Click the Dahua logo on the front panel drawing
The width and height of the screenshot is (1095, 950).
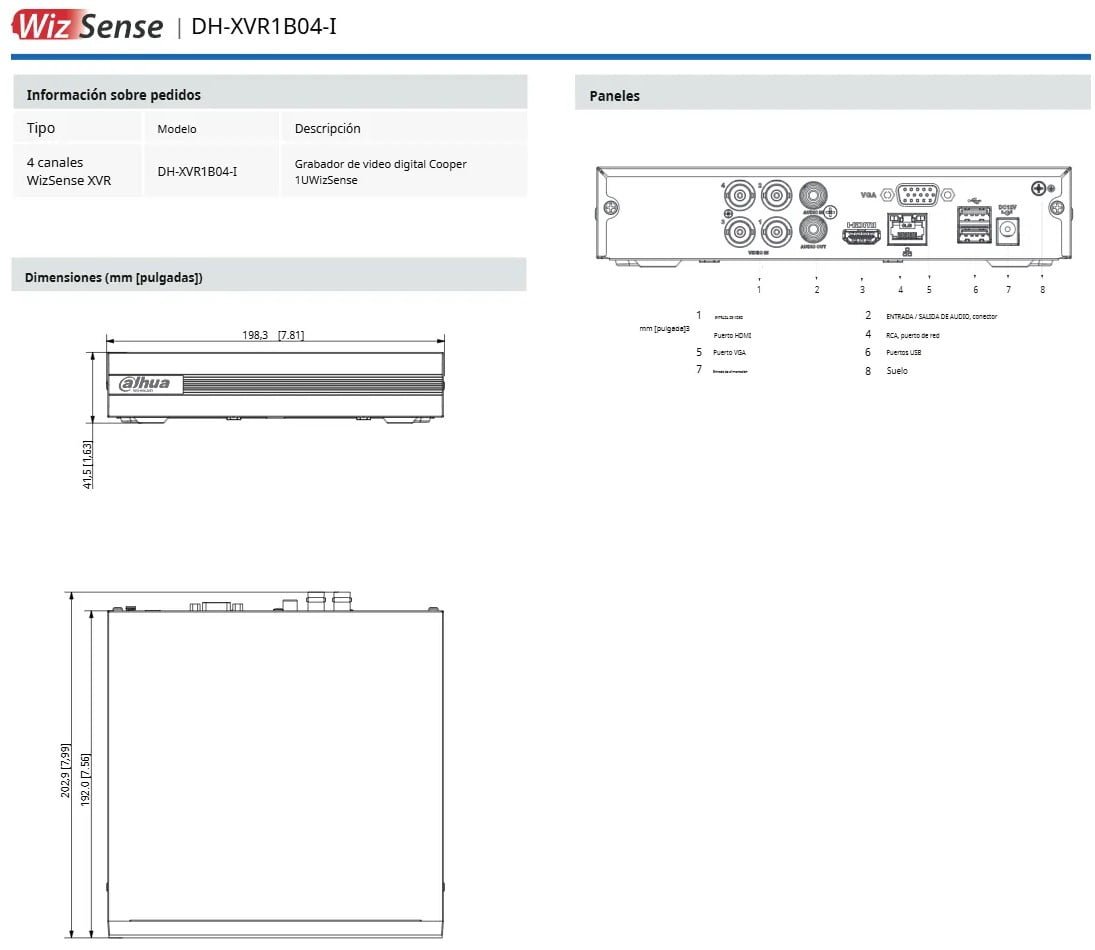pyautogui.click(x=145, y=383)
